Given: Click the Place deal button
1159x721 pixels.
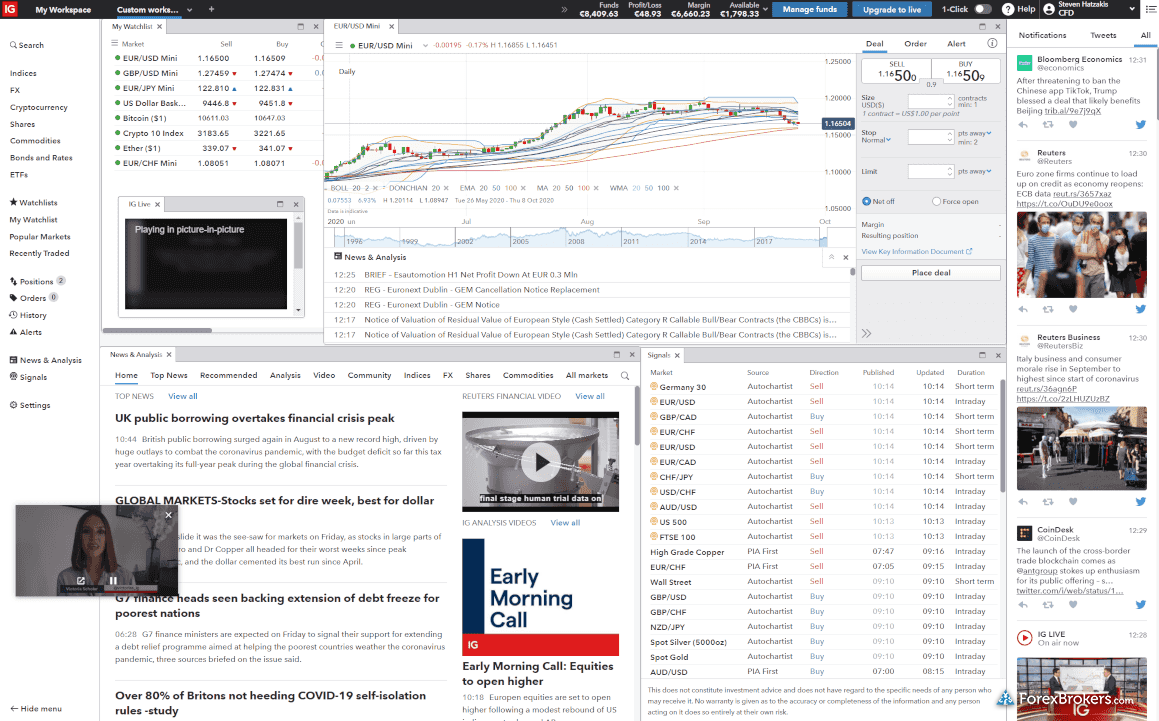Looking at the screenshot, I should pyautogui.click(x=931, y=273).
